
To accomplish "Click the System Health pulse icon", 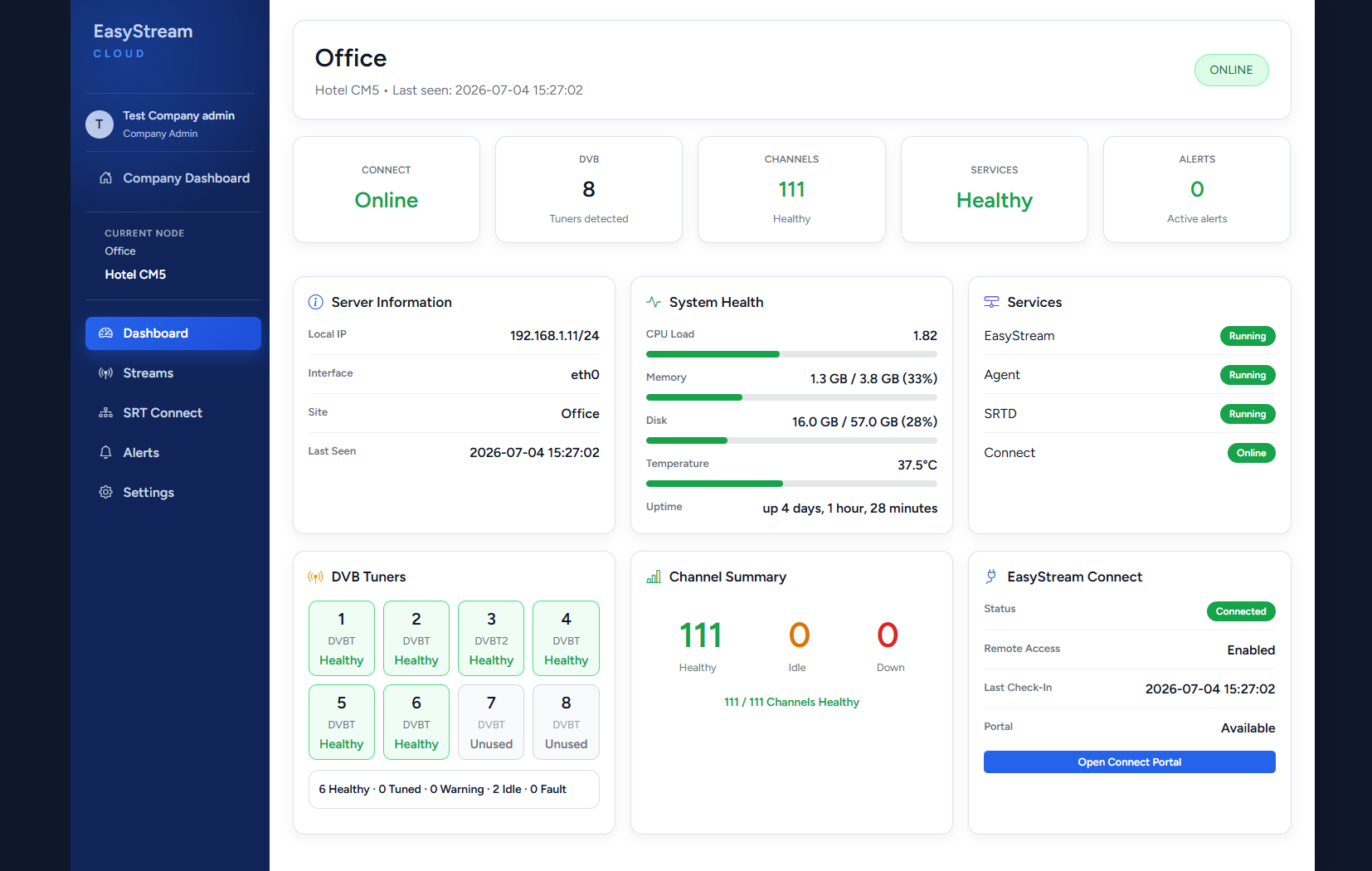I will 654,302.
